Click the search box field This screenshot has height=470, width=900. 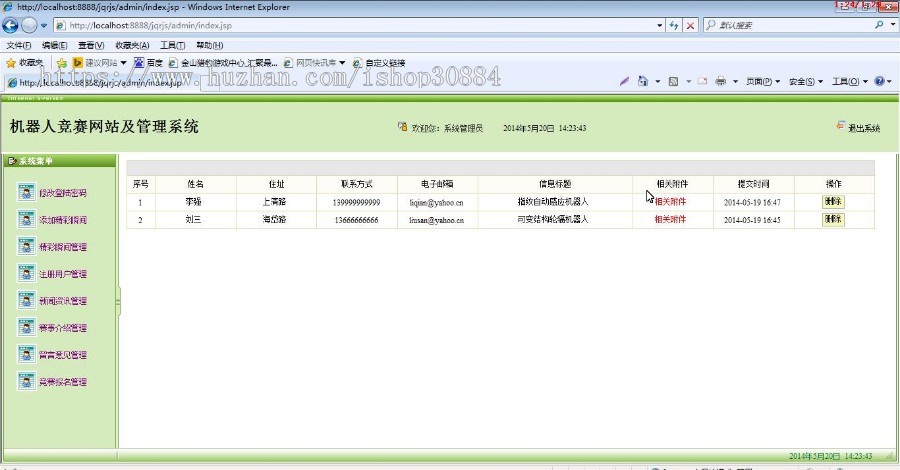pyautogui.click(x=795, y=25)
